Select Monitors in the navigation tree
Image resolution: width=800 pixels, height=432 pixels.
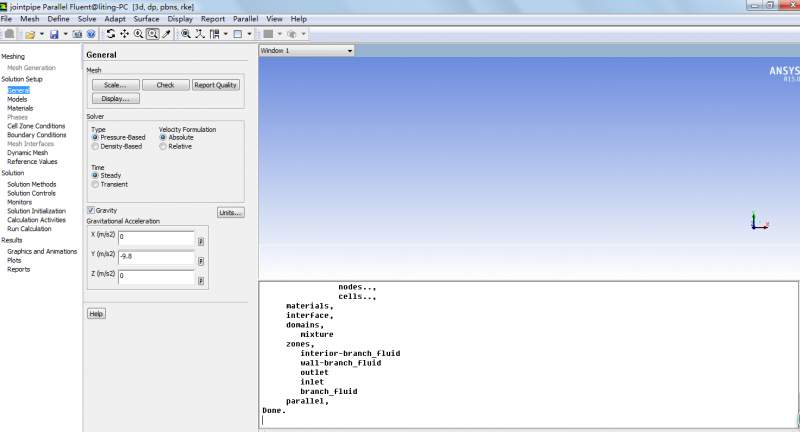coord(19,202)
